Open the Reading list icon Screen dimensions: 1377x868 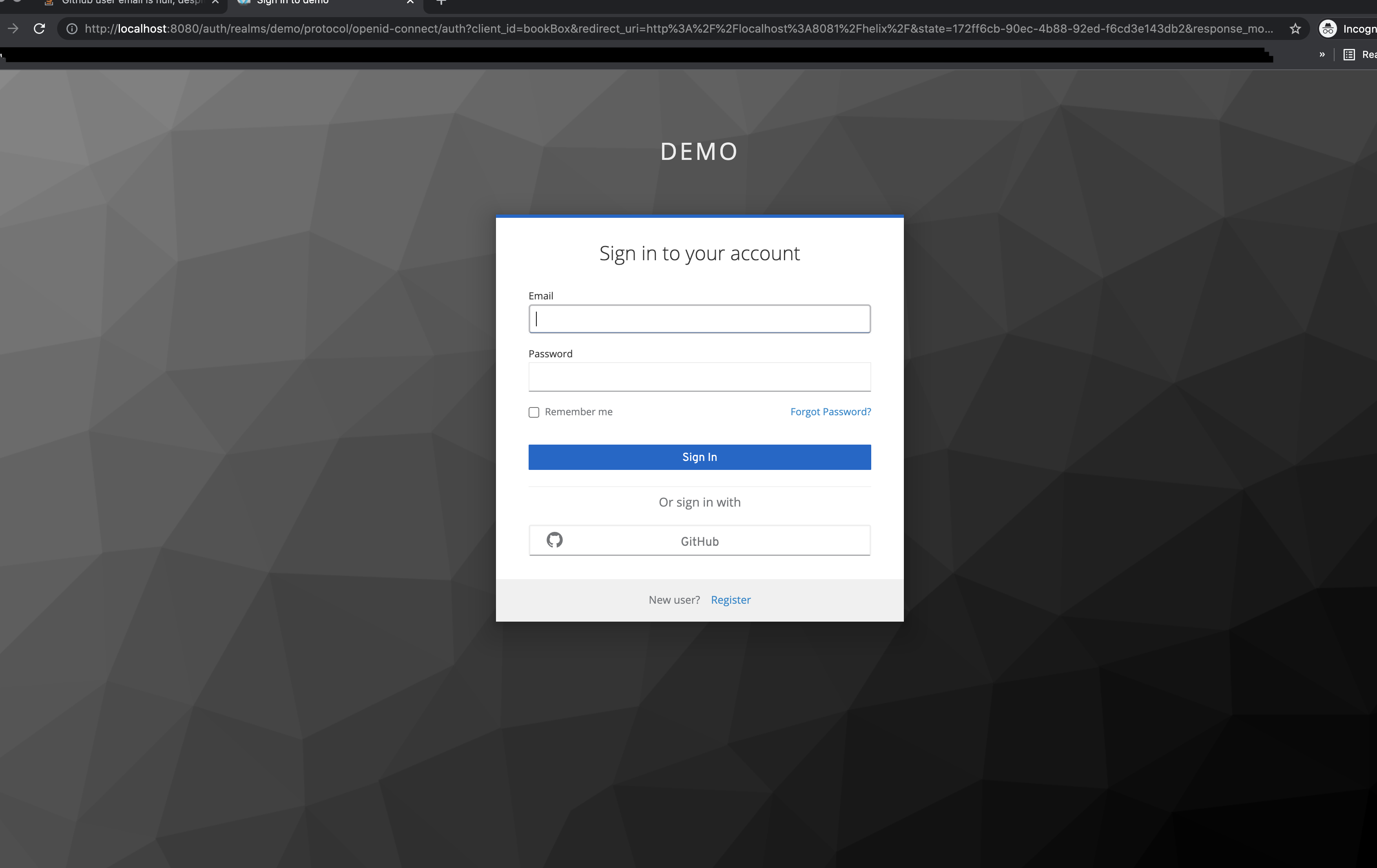(x=1349, y=55)
